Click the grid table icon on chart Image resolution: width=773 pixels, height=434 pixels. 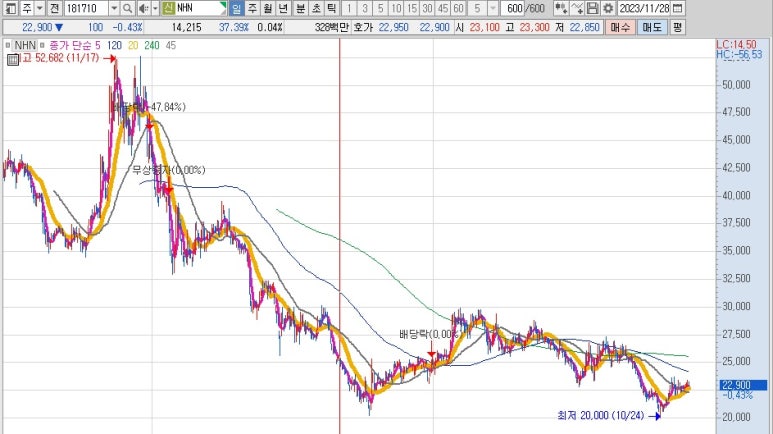pos(13,60)
